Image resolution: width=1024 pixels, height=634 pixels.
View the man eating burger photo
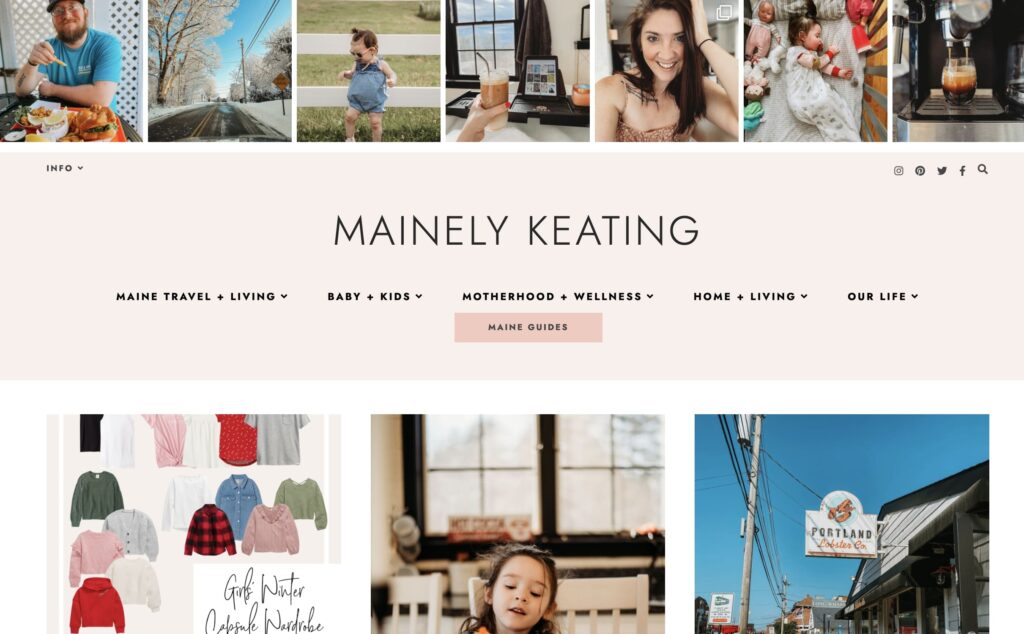[71, 71]
